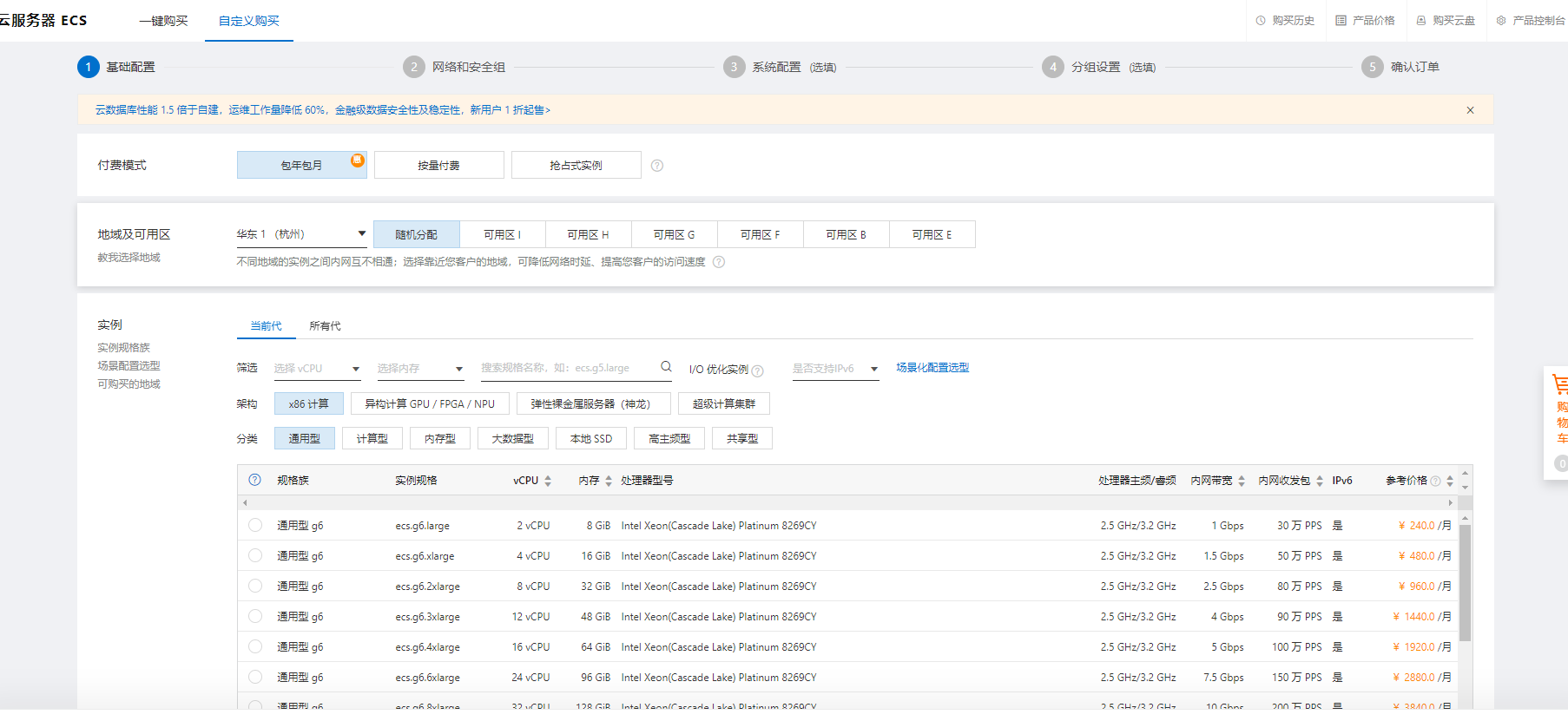Choose 抢占式实例 payment mode
Image resolution: width=1568 pixels, height=721 pixels.
pos(576,165)
